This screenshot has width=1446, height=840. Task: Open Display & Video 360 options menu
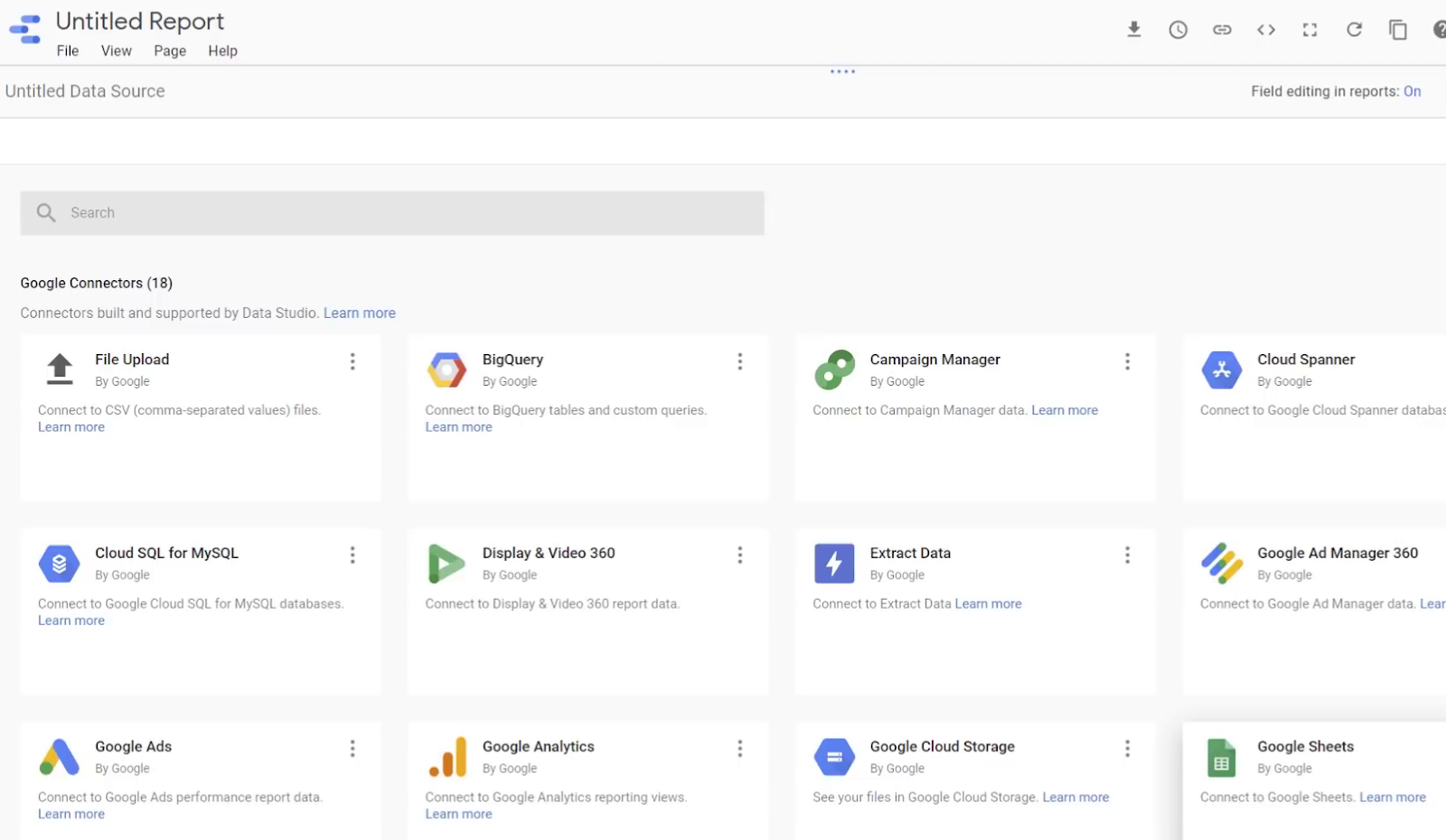pyautogui.click(x=739, y=555)
